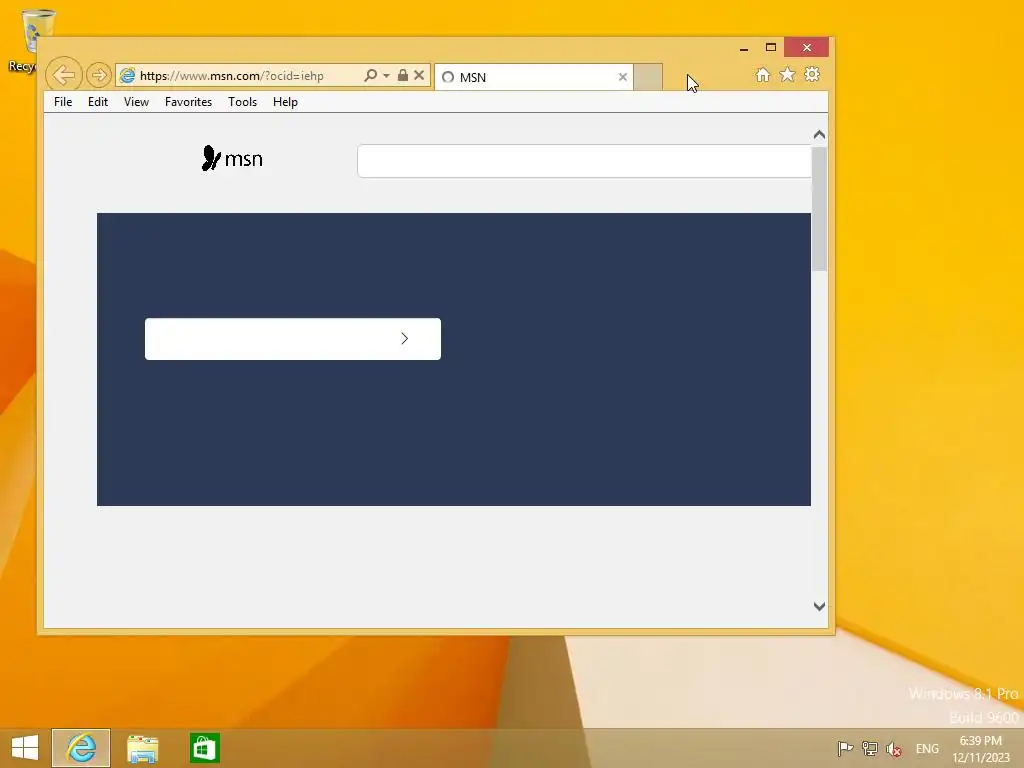Open the Favorites menu

coord(188,102)
